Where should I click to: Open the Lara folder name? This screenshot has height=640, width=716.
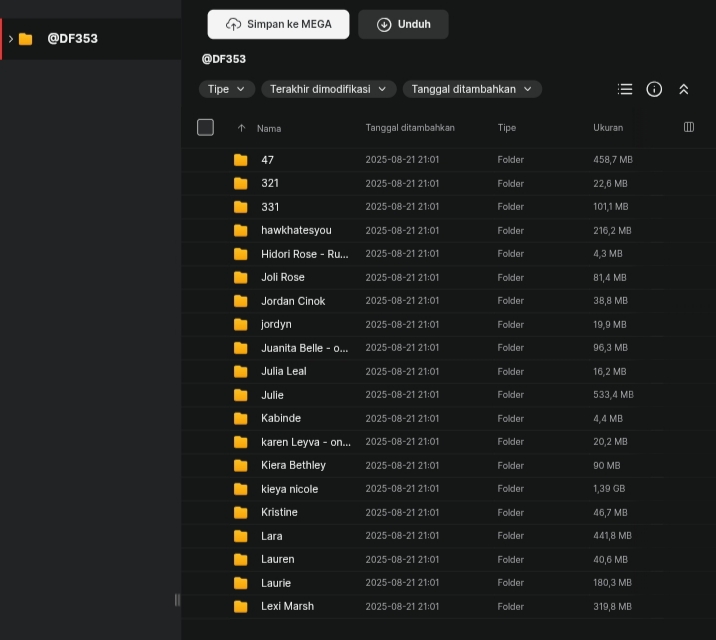[272, 536]
